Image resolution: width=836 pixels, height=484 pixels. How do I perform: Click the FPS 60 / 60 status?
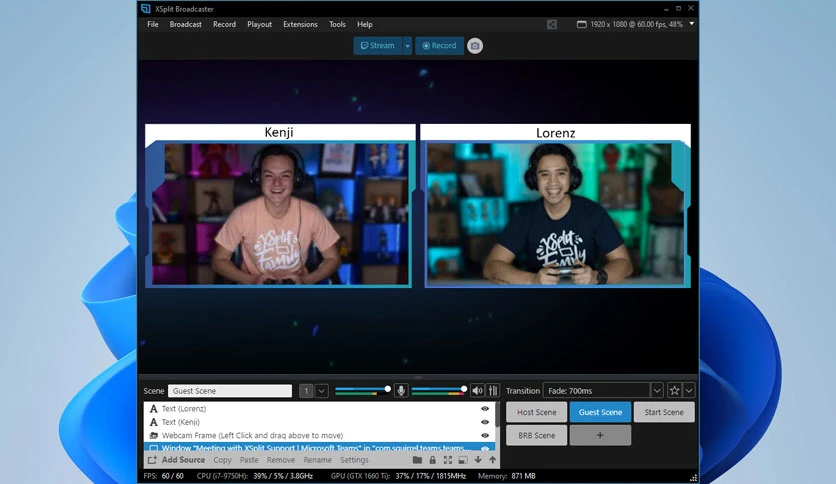[163, 475]
